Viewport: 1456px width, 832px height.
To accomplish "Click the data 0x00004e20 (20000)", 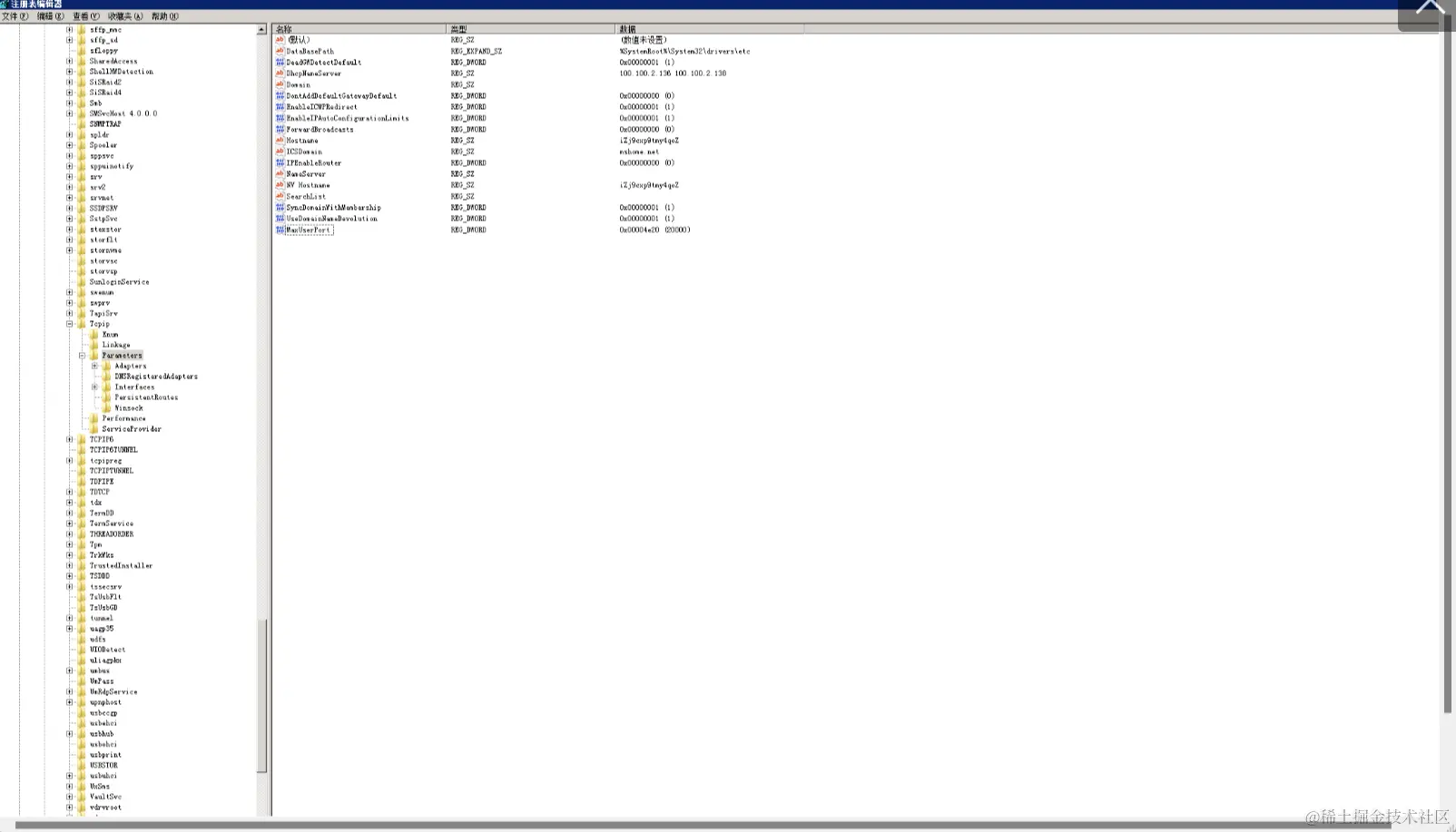I will pos(655,230).
